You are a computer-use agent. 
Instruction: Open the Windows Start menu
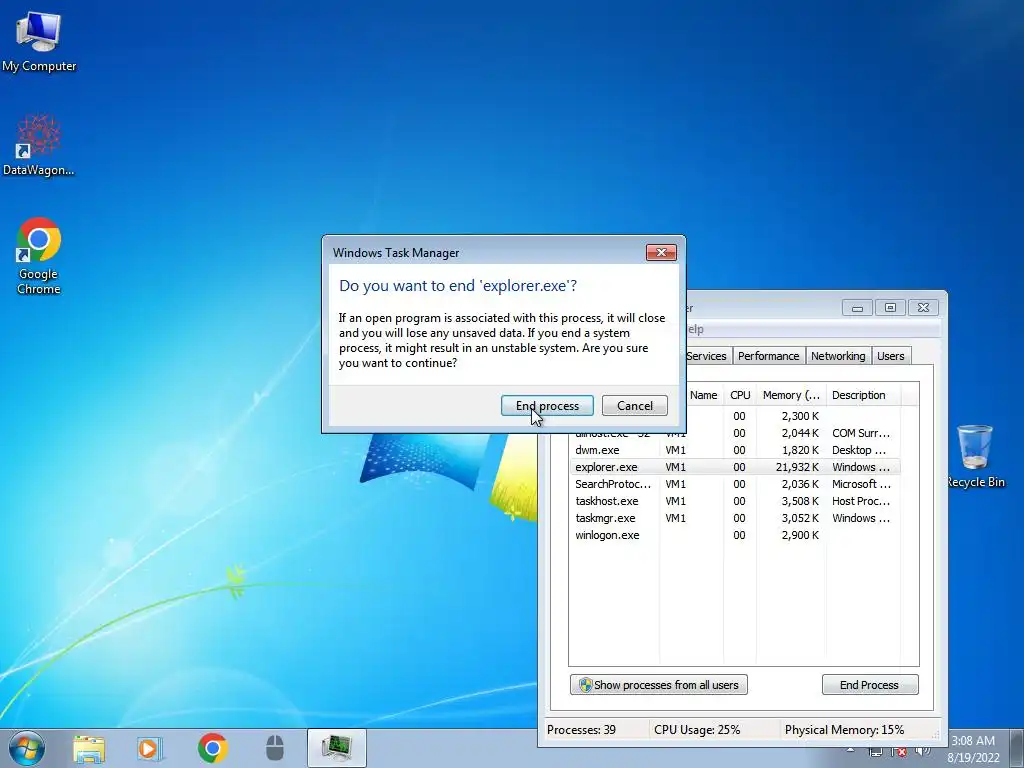pyautogui.click(x=27, y=748)
